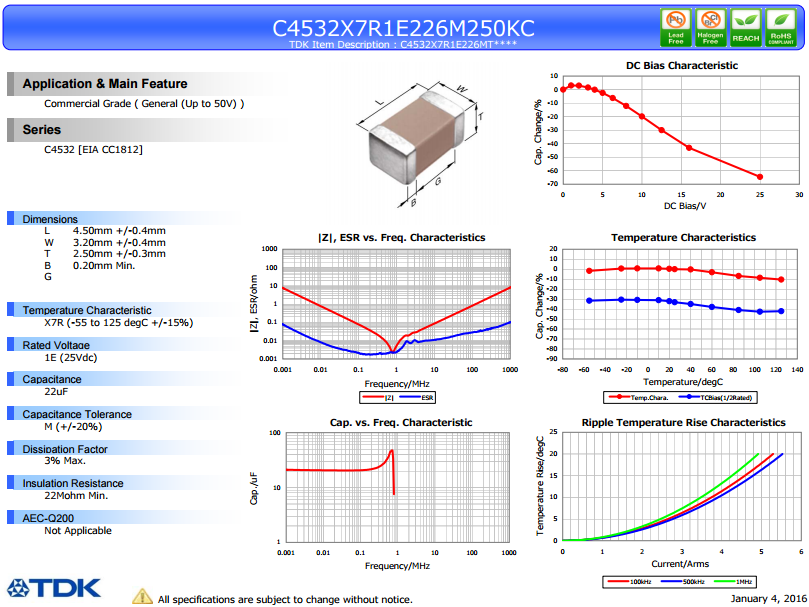
Task: Click the Series section heading
Action: (42, 130)
